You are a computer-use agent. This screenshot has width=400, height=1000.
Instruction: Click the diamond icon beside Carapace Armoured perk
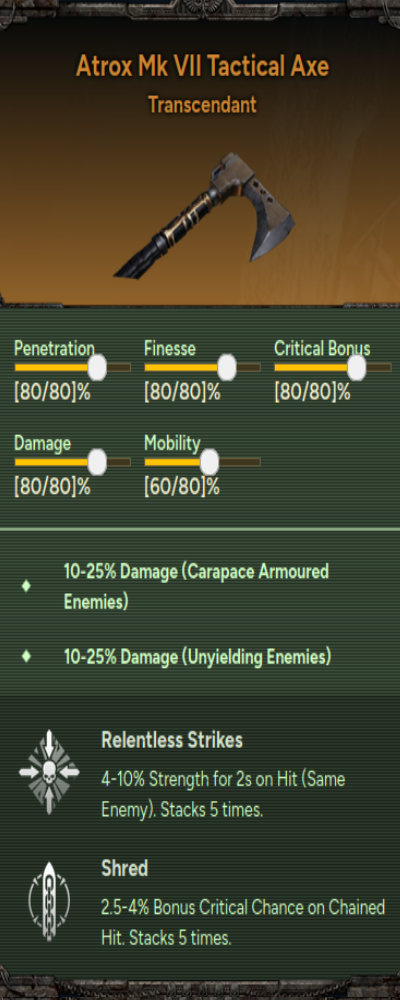click(x=26, y=585)
